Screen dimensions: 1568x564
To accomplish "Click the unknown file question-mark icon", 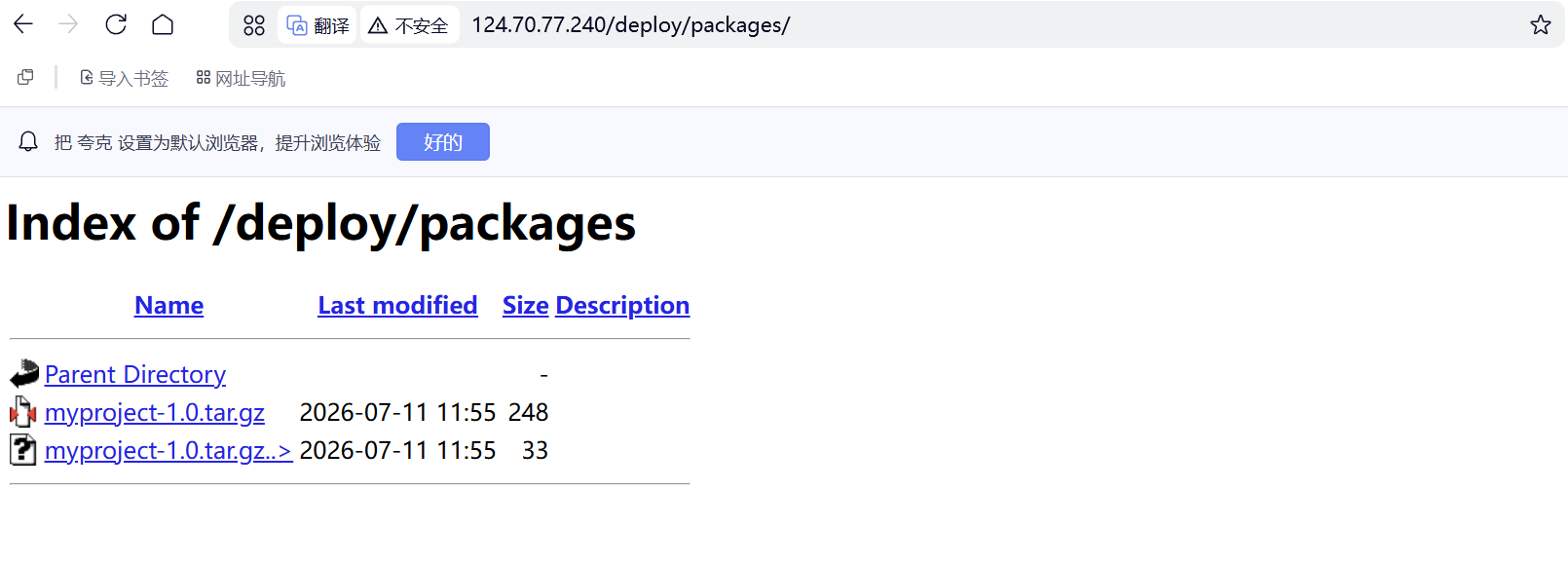I will coord(23,450).
